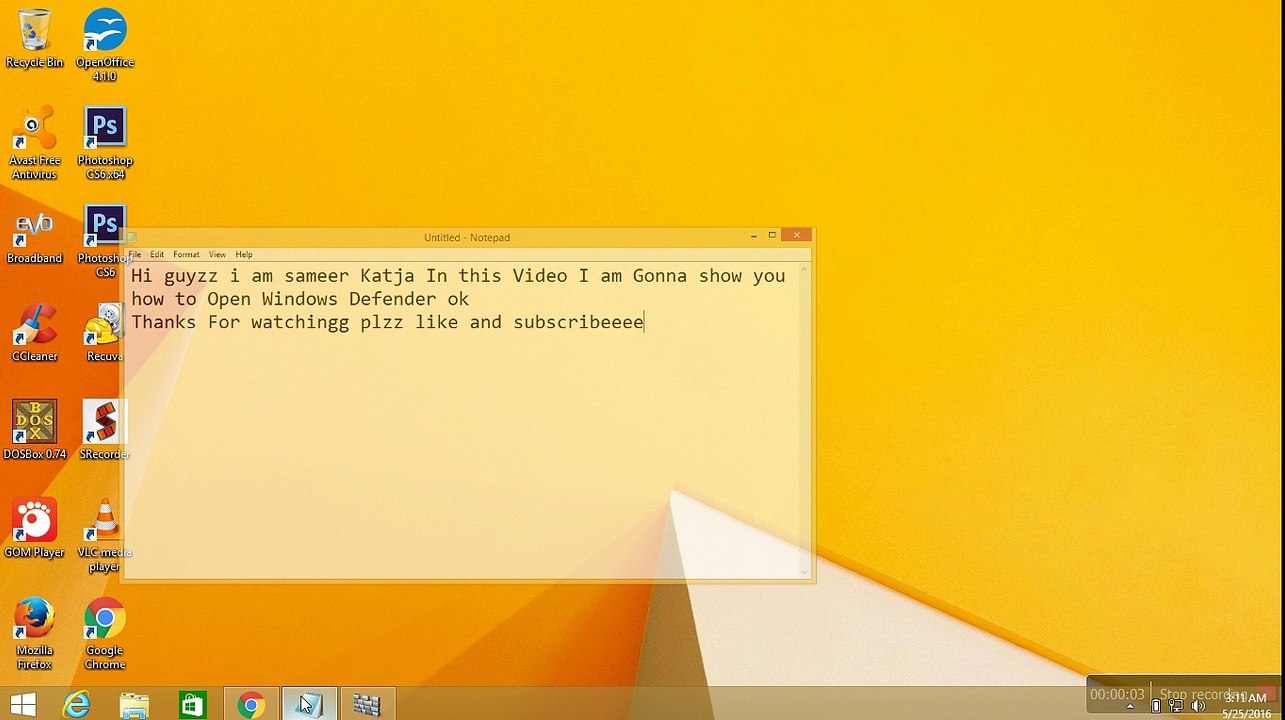1285x720 pixels.
Task: Place cursor after "subscribeeee" in Notepad text
Action: coord(646,322)
